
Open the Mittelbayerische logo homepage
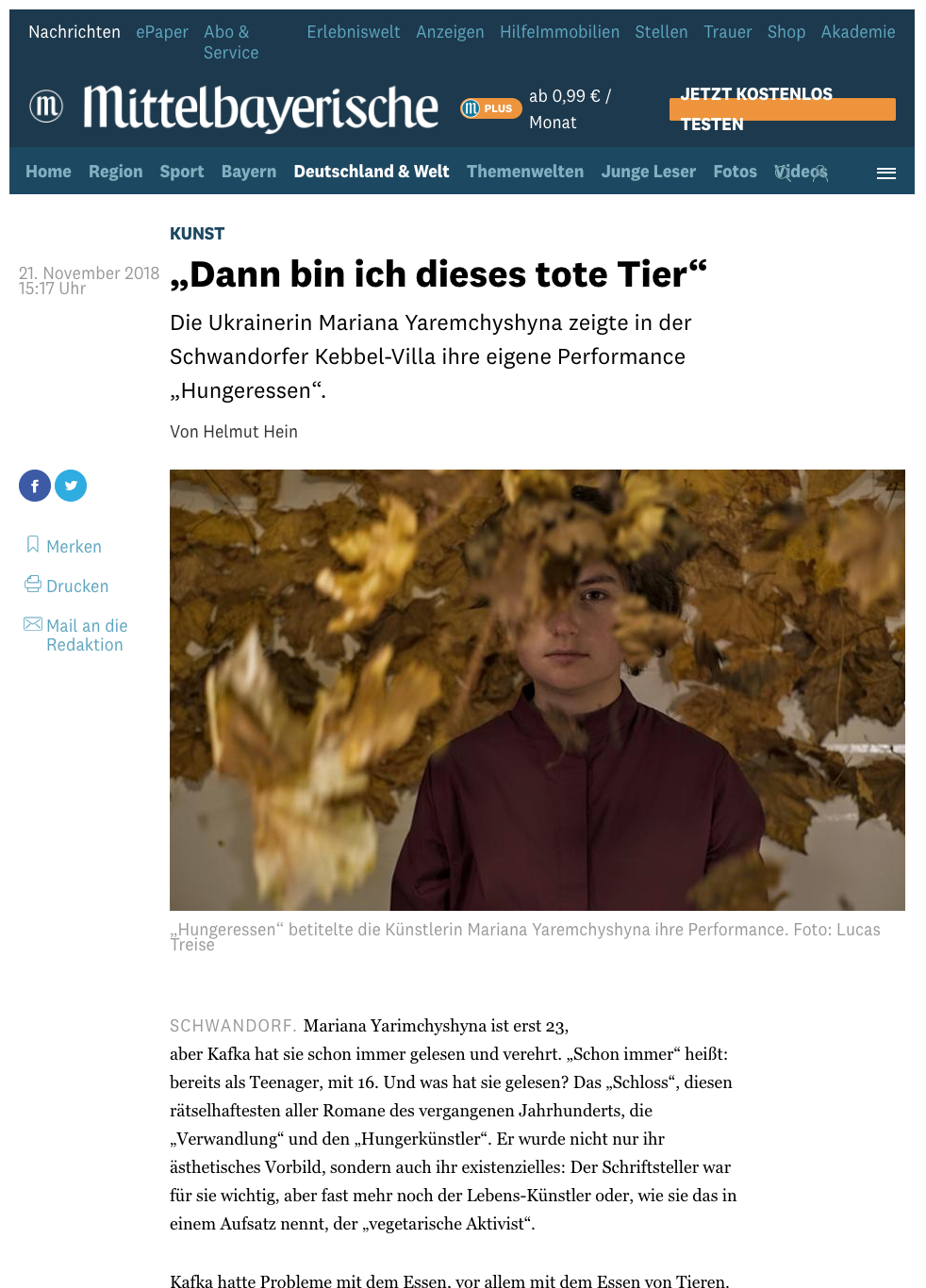[260, 107]
